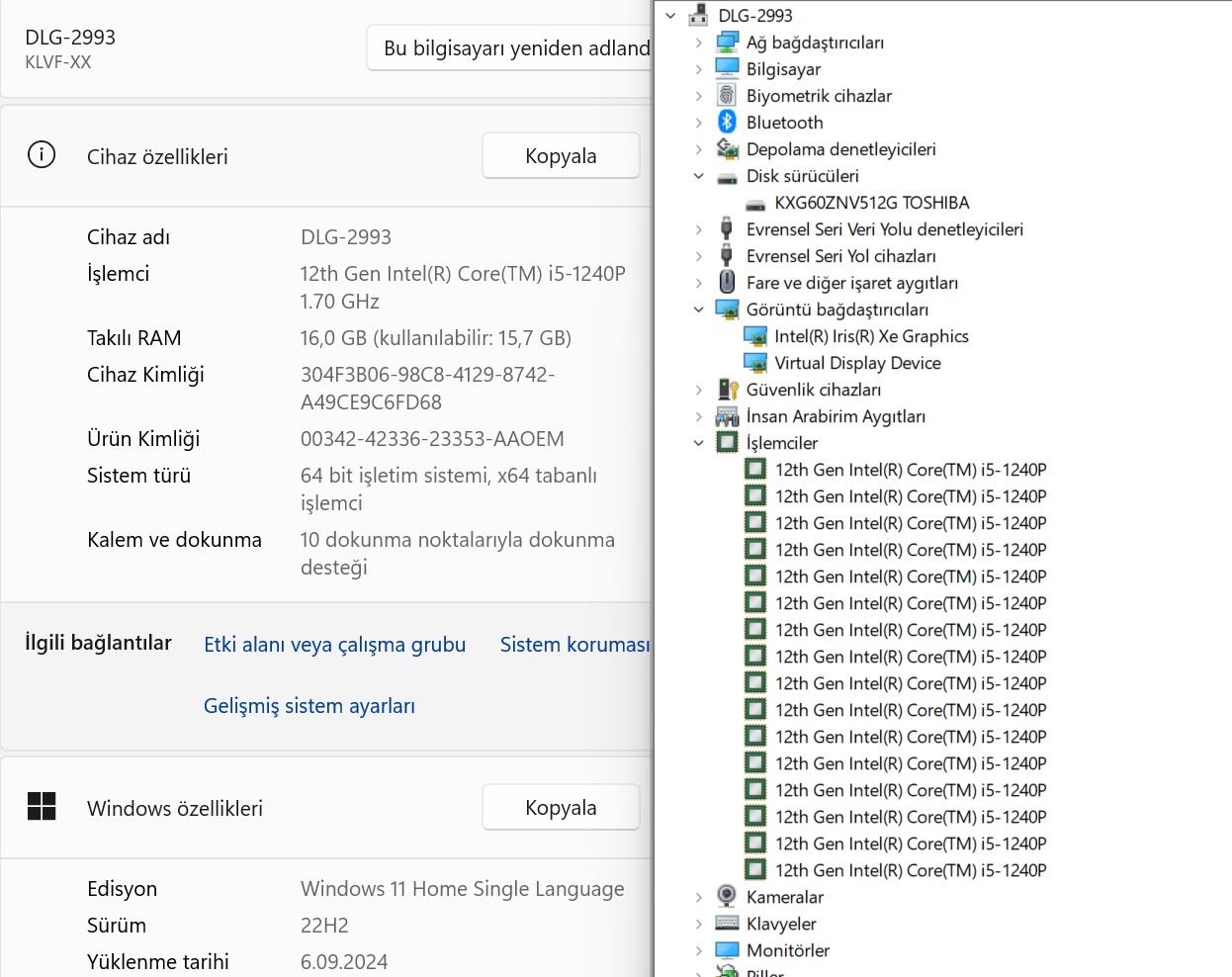Click the Cihaz özellikleri section title
Viewport: 1232px width, 977px height.
(157, 156)
